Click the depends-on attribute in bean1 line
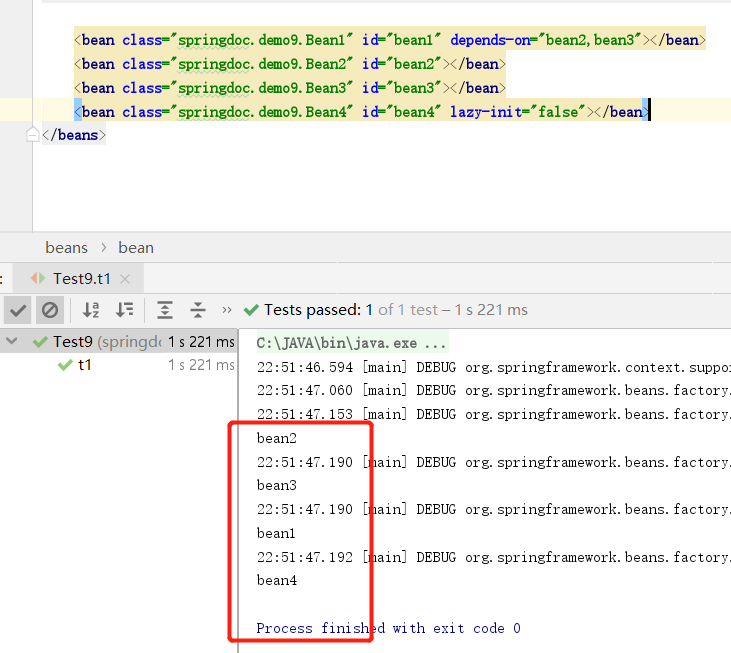Viewport: 731px width, 653px height. [546, 40]
